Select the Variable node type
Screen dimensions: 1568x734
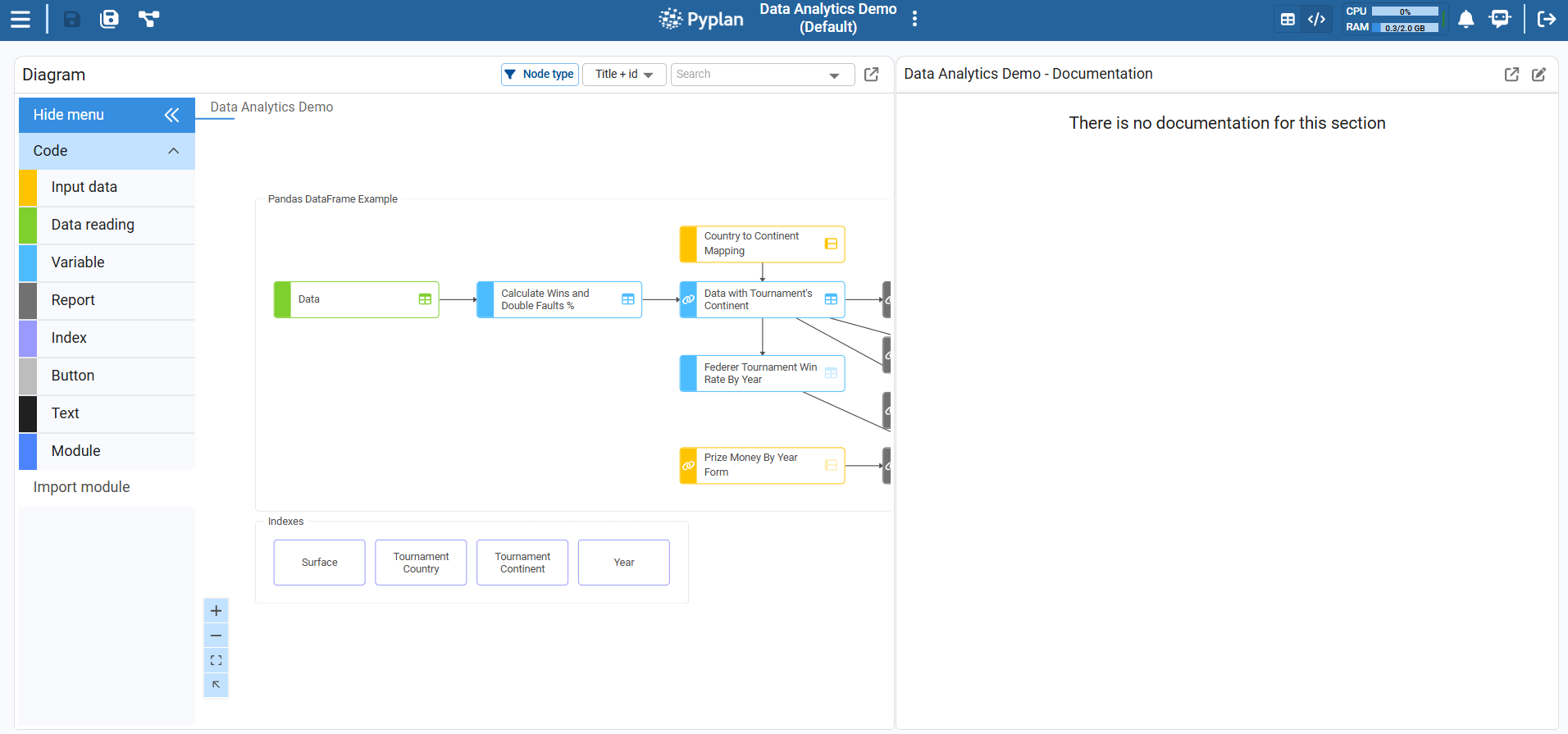(78, 262)
